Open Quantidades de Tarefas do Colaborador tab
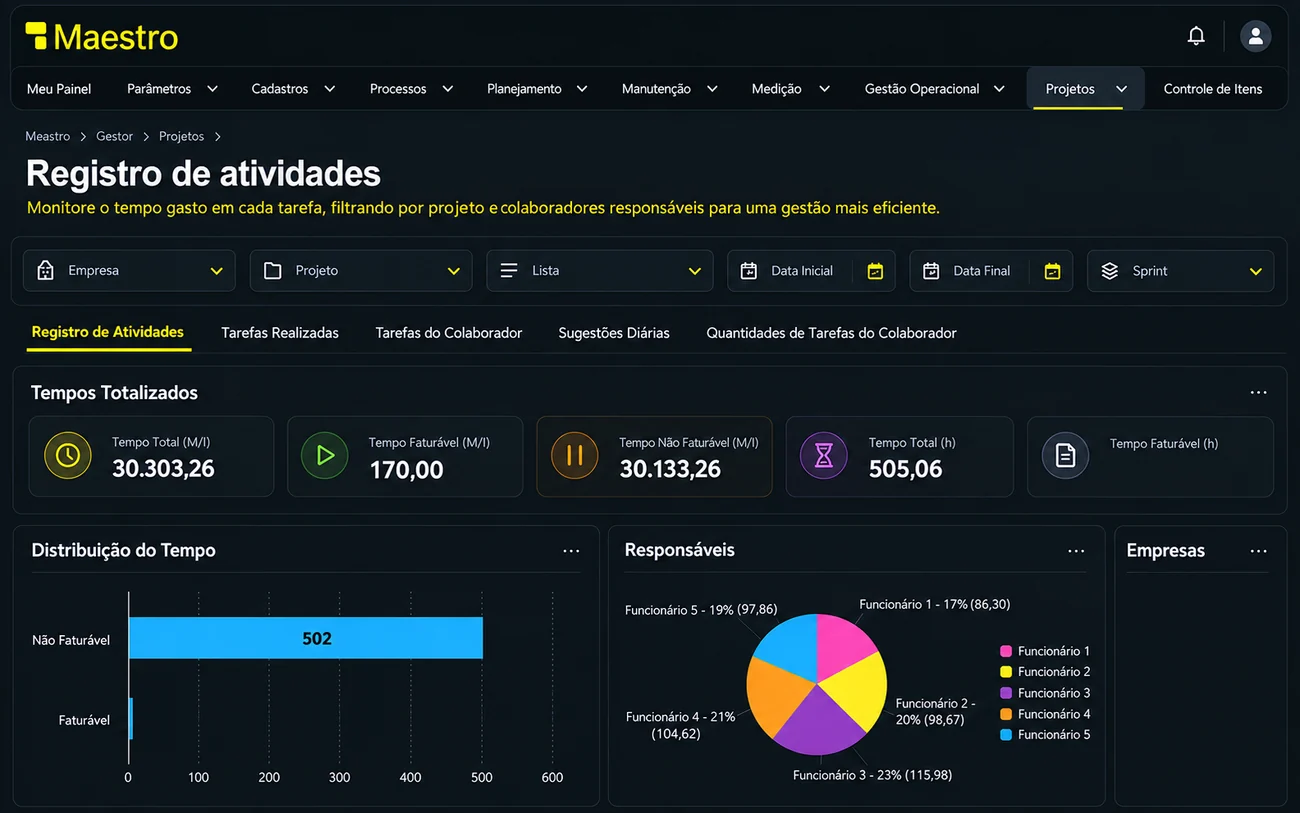The image size is (1300, 813). pyautogui.click(x=831, y=333)
